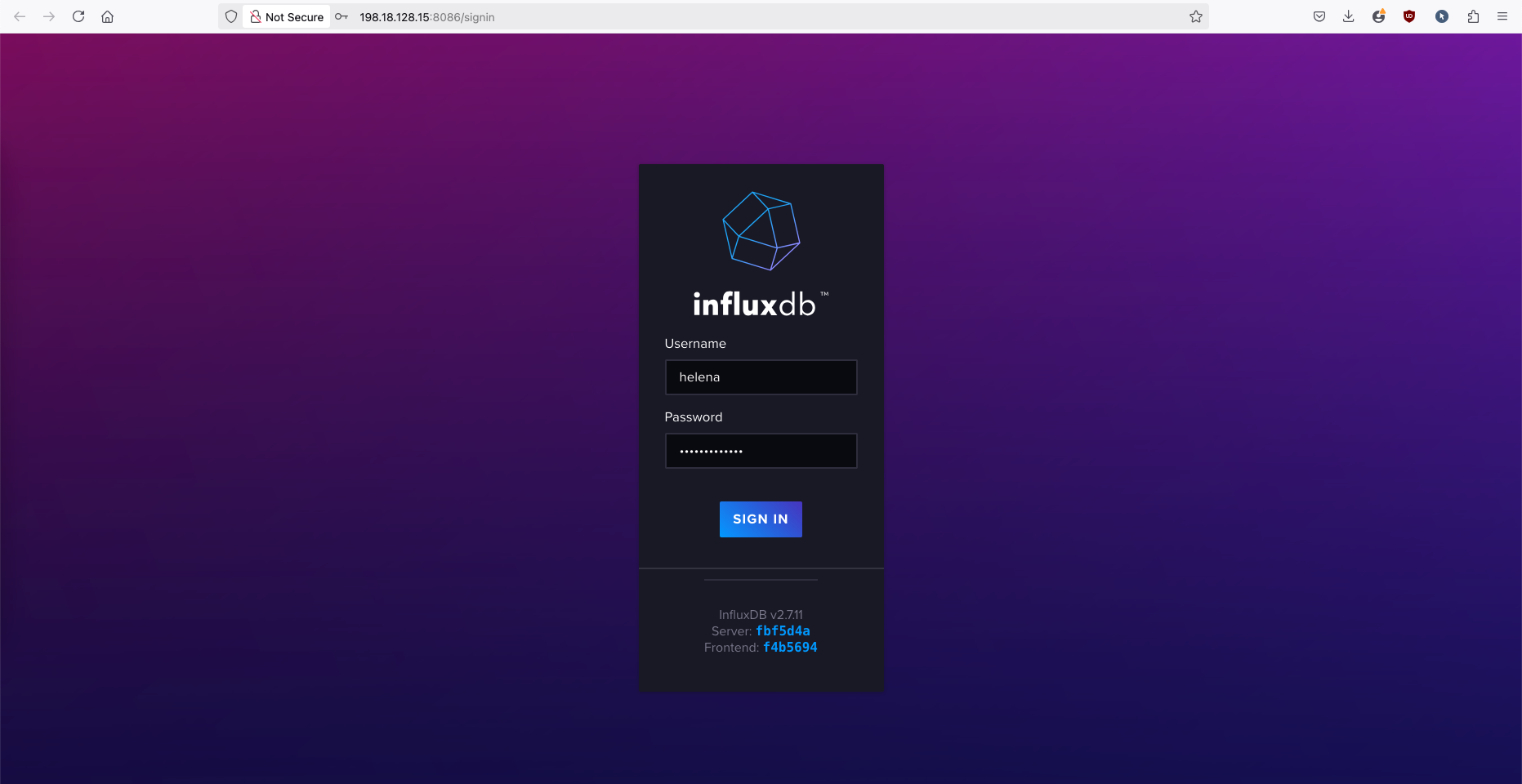Open the extensions puzzle piece icon
The image size is (1522, 784).
click(1473, 16)
